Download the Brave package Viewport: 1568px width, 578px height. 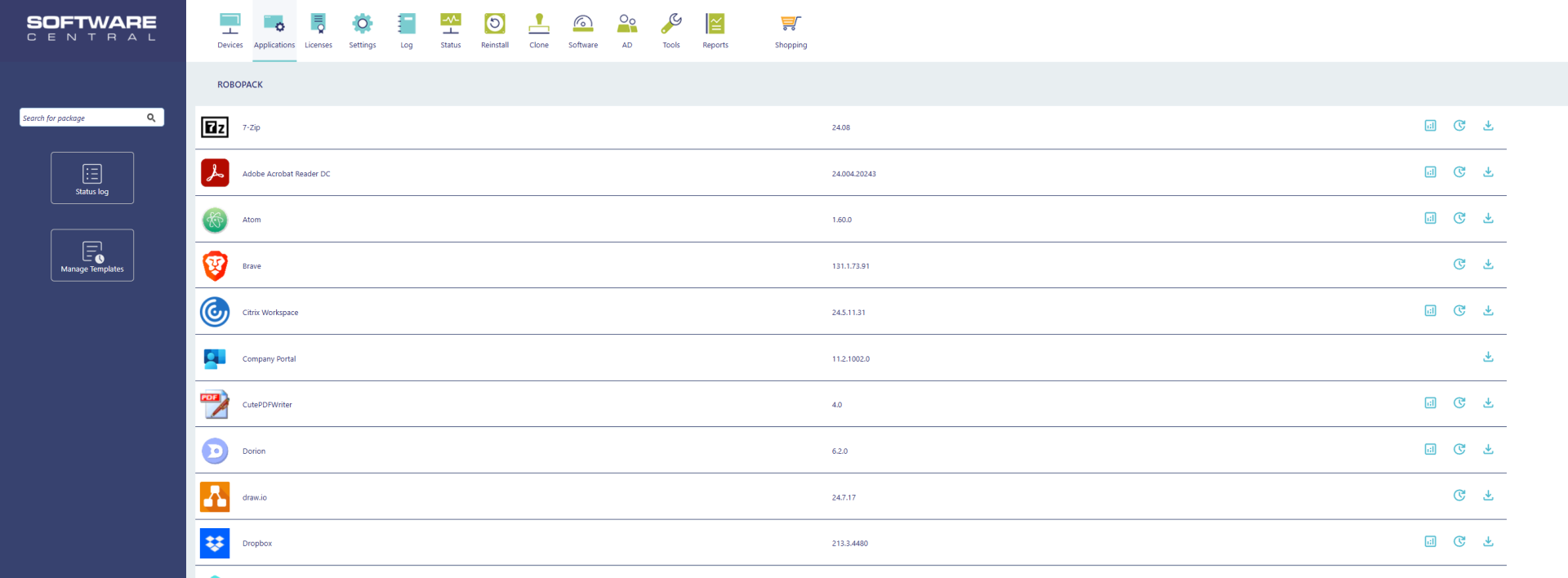(1488, 265)
